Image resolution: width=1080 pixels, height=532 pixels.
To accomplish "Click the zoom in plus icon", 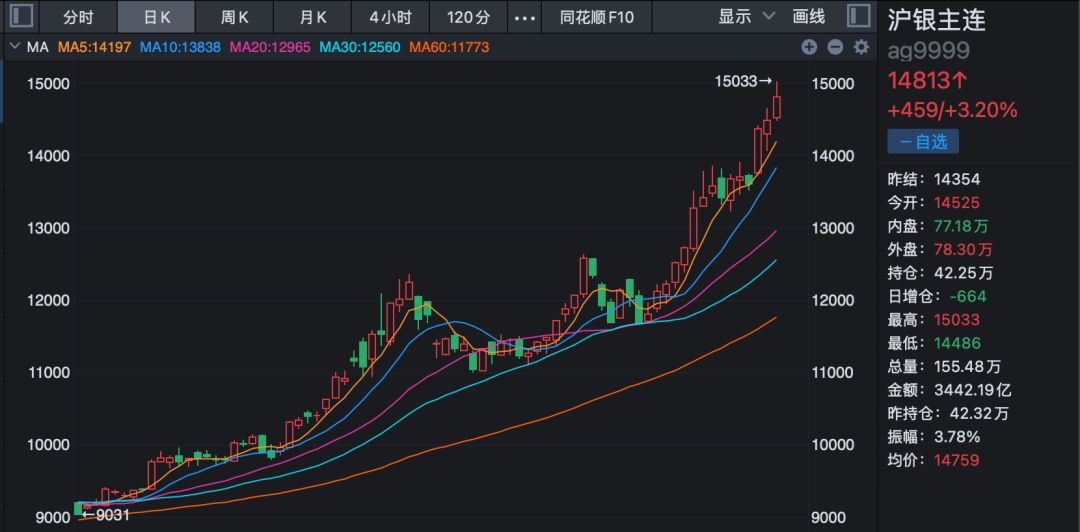I will tap(809, 47).
